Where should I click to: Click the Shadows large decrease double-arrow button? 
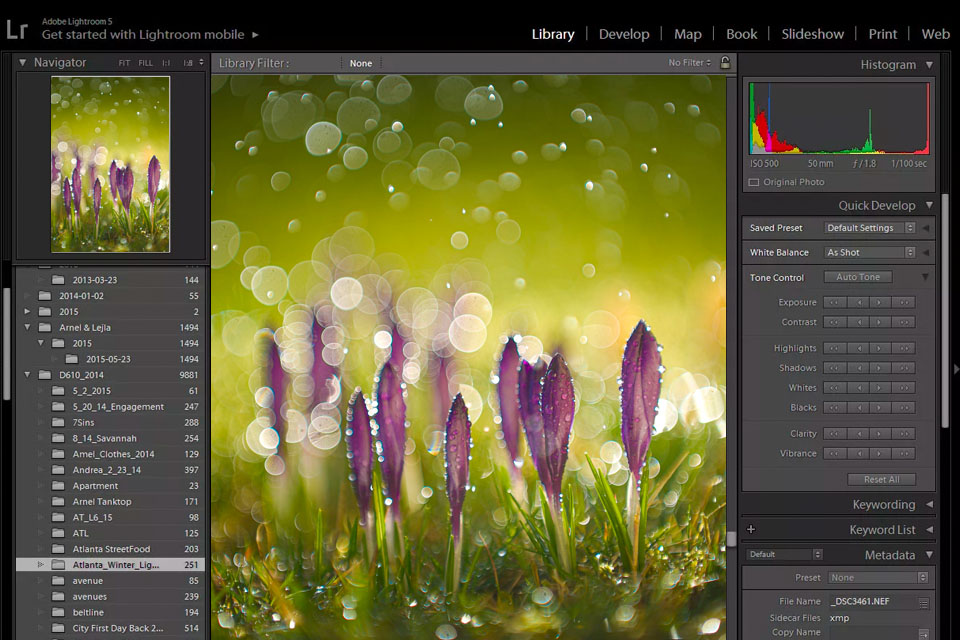(x=834, y=368)
